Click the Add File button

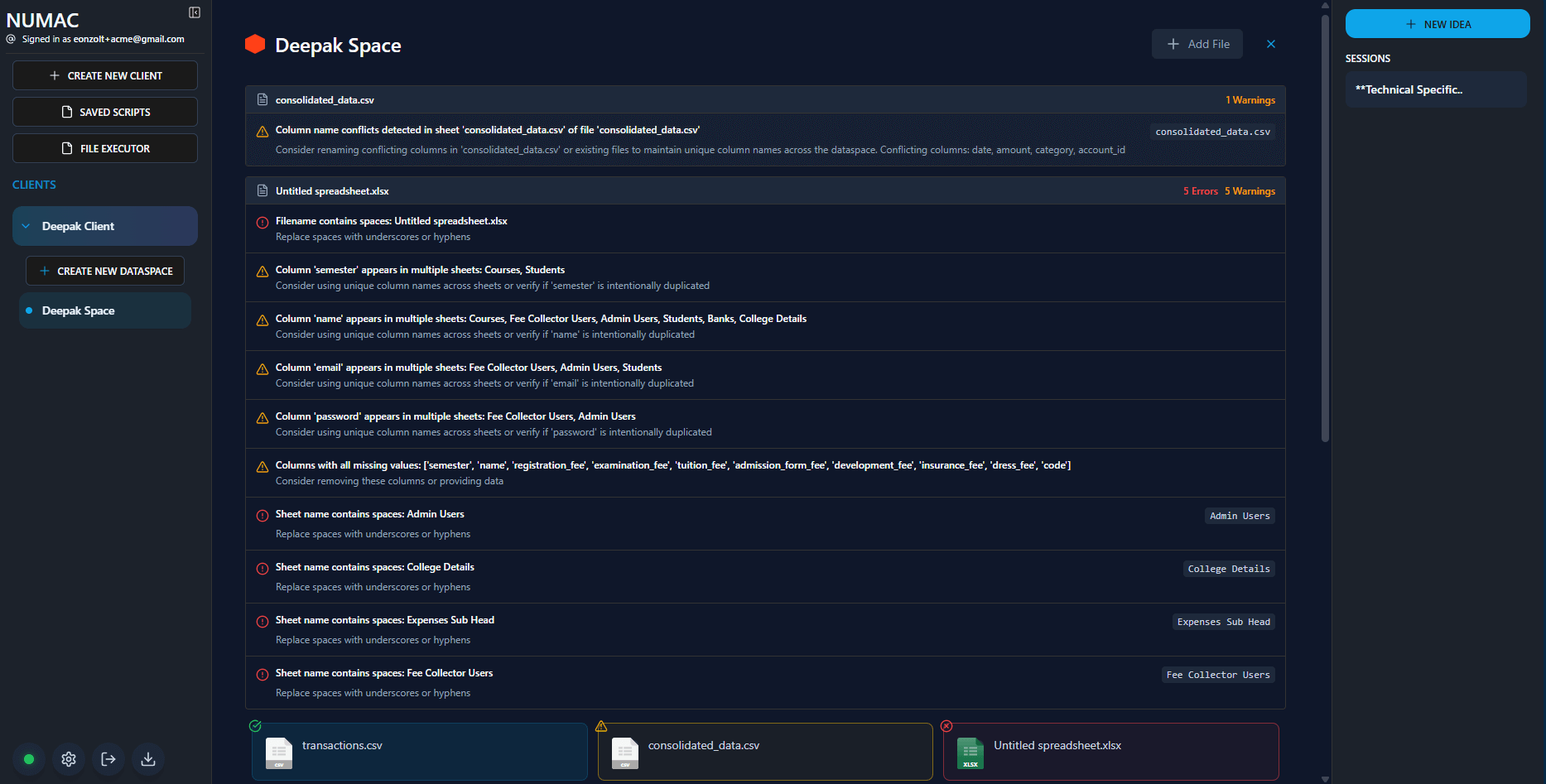[x=1197, y=44]
